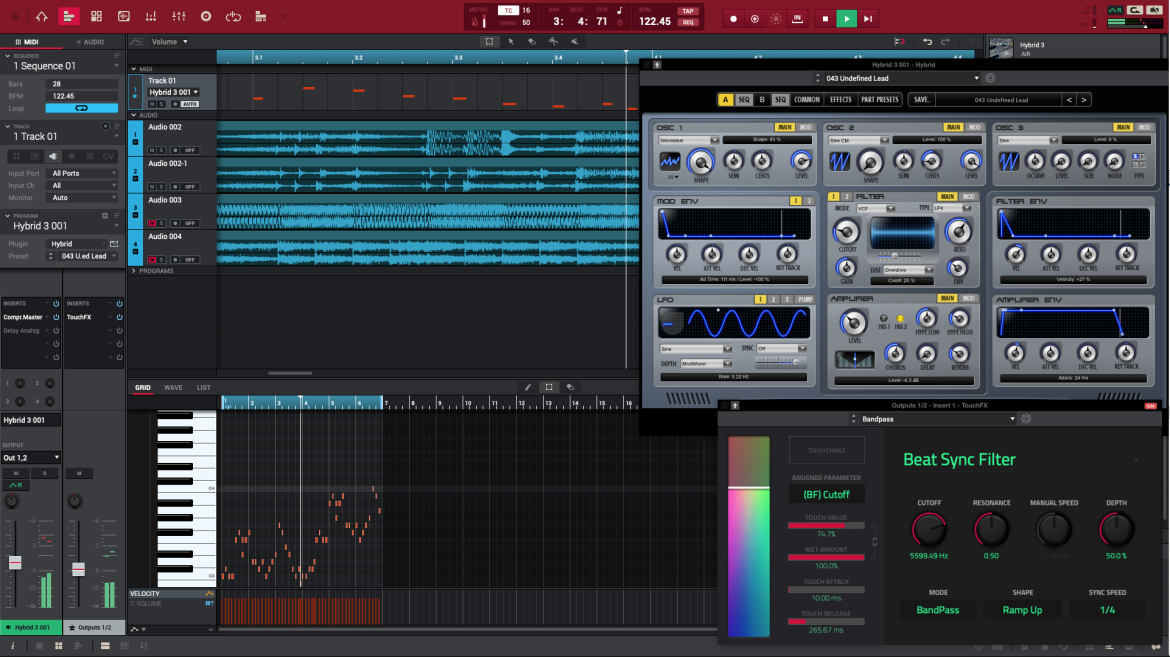Switch to the AUDIO tab
The width and height of the screenshot is (1170, 657).
(x=90, y=42)
